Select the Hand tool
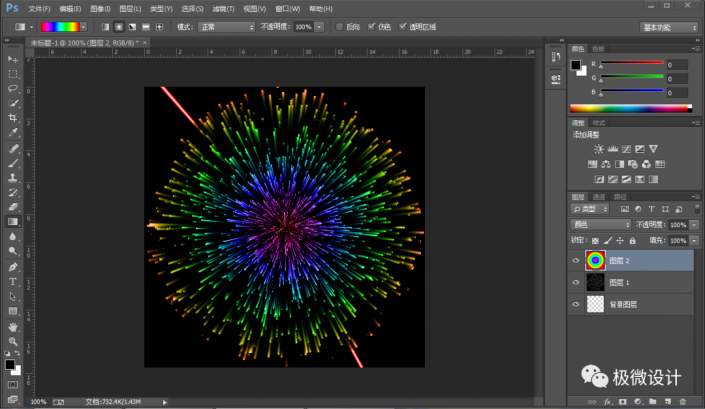The width and height of the screenshot is (705, 409). coord(13,326)
